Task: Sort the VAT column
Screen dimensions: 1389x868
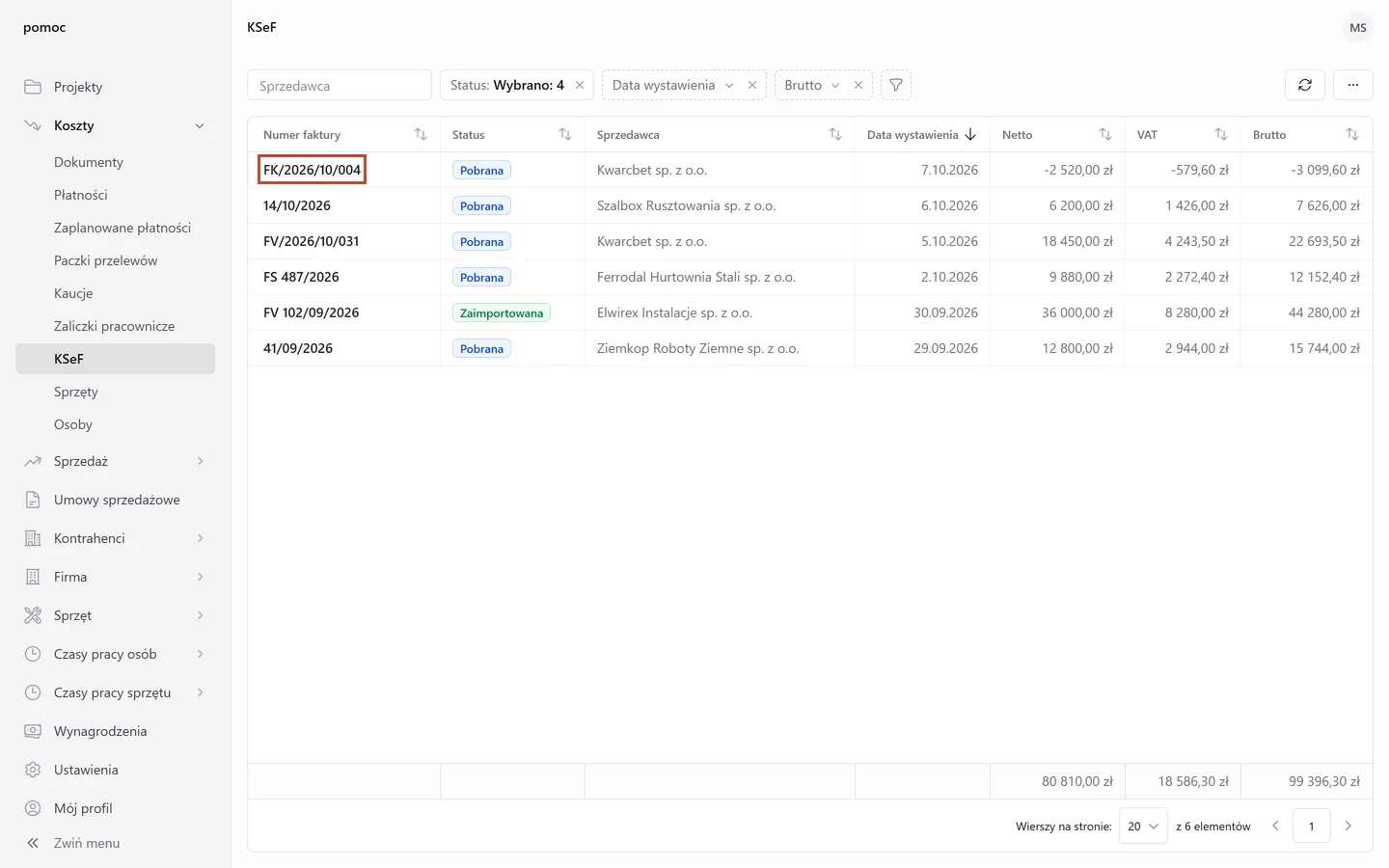Action: [1221, 135]
